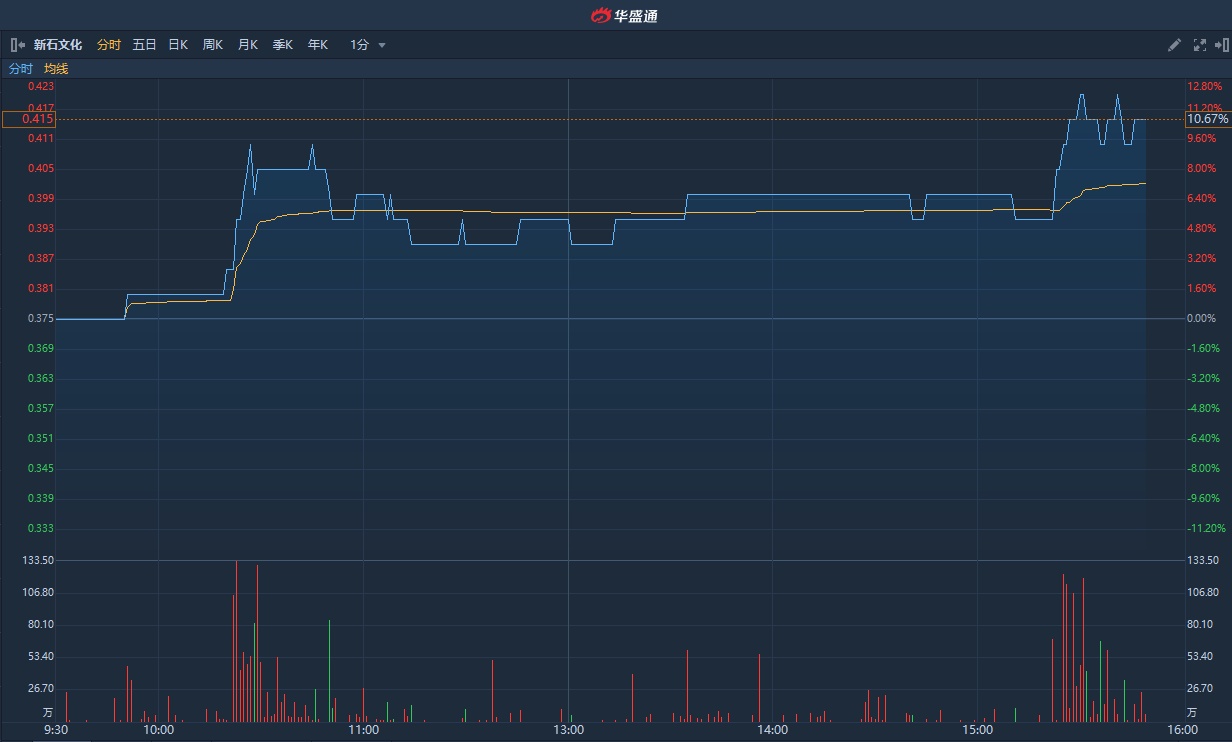Viewport: 1232px width, 742px height.
Task: Click the -11.20% percent axis label
Action: (1205, 528)
